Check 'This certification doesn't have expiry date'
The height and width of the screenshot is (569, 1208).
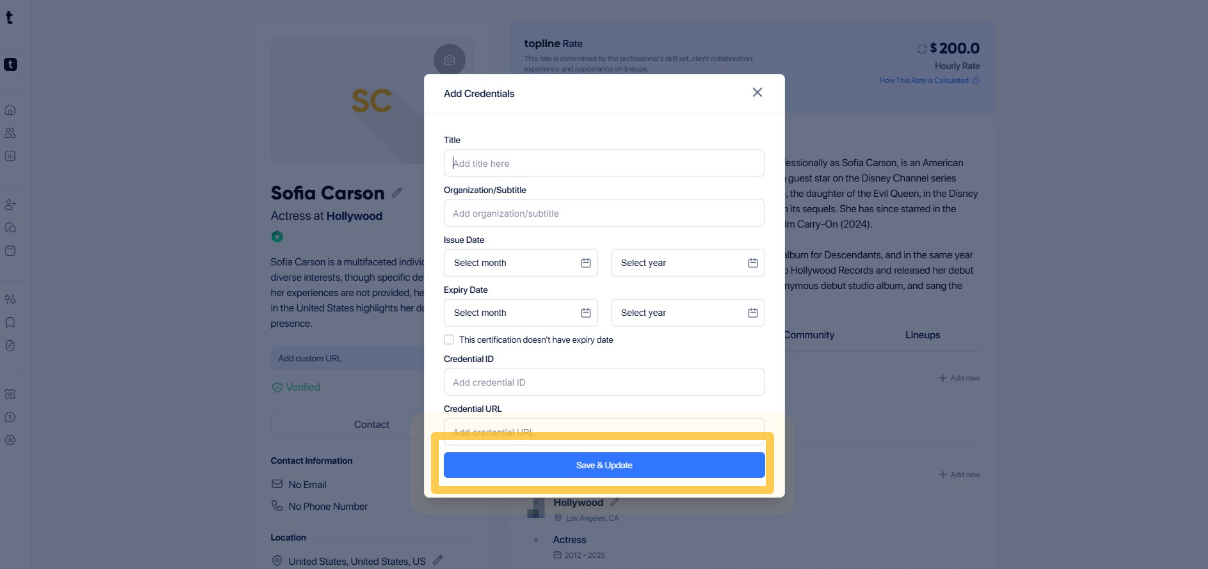click(449, 340)
